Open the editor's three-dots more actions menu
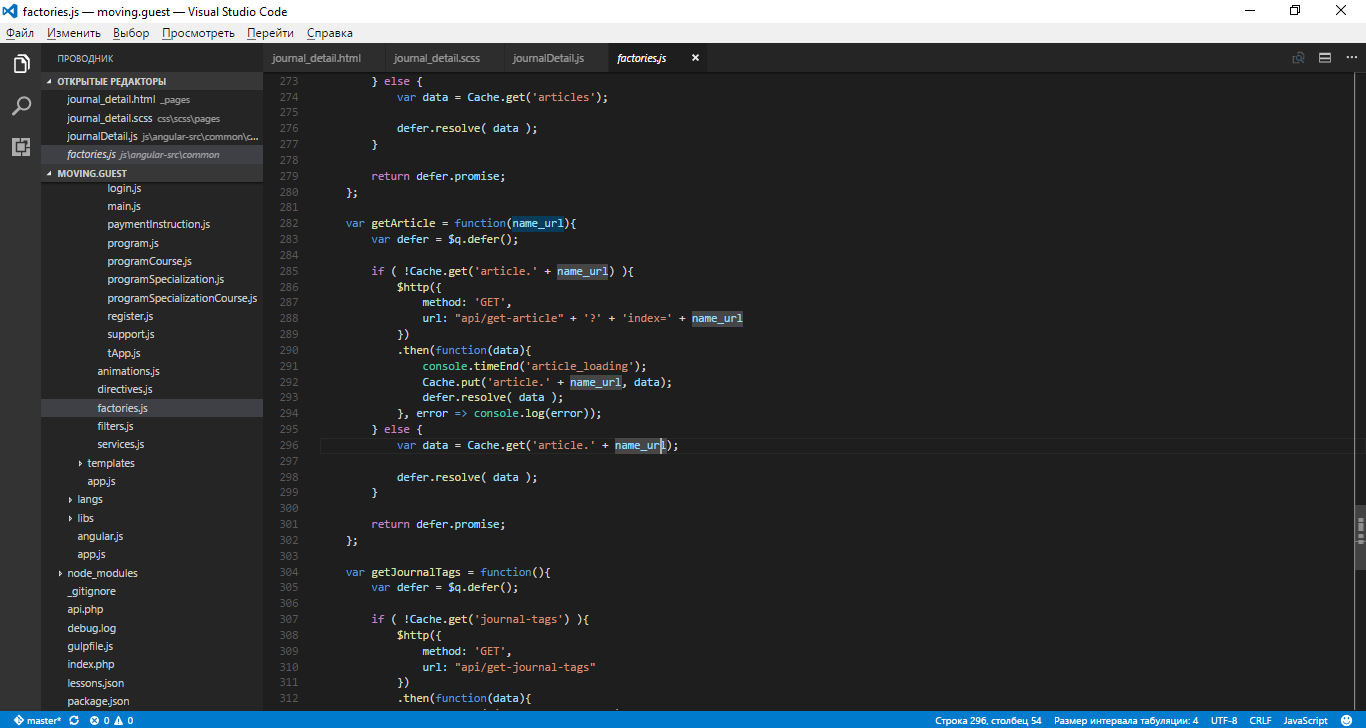This screenshot has height=728, width=1366. click(1349, 58)
